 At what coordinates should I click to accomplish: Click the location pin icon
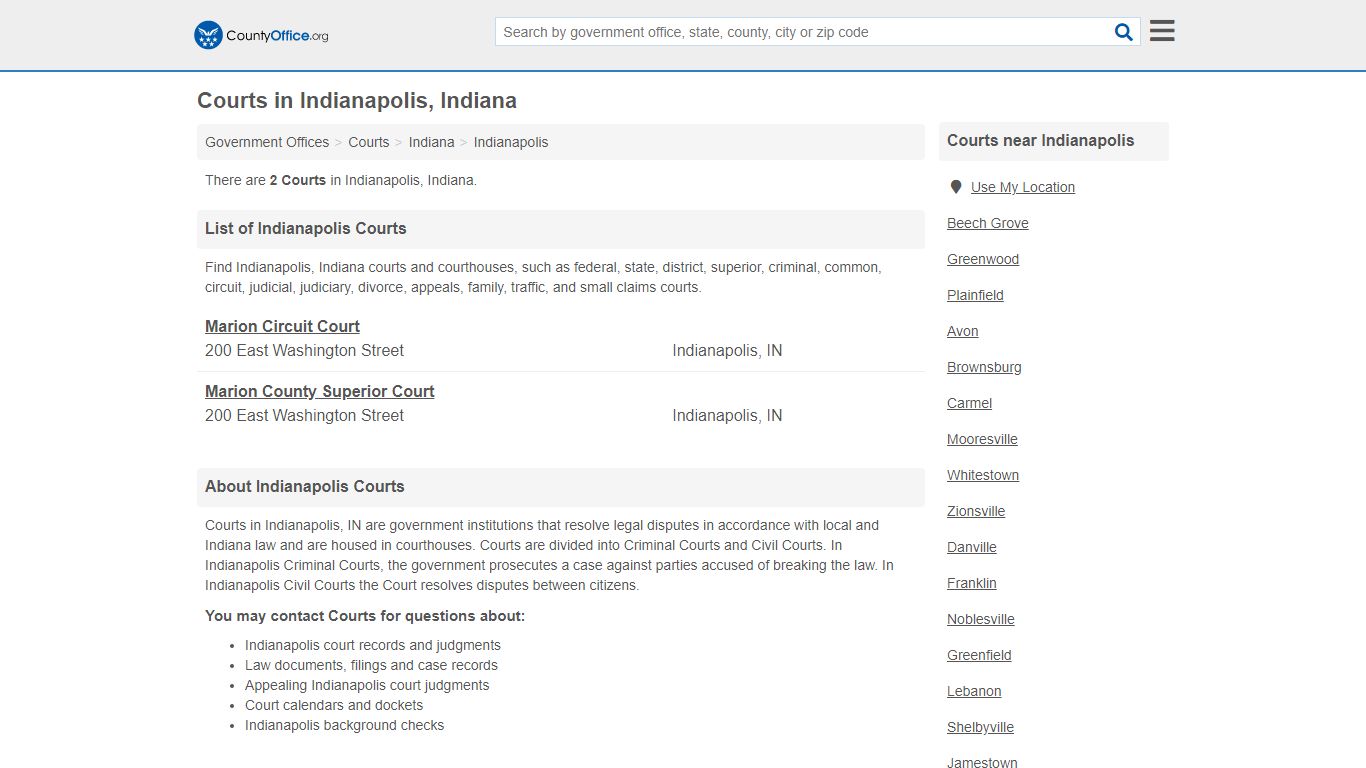(x=956, y=187)
